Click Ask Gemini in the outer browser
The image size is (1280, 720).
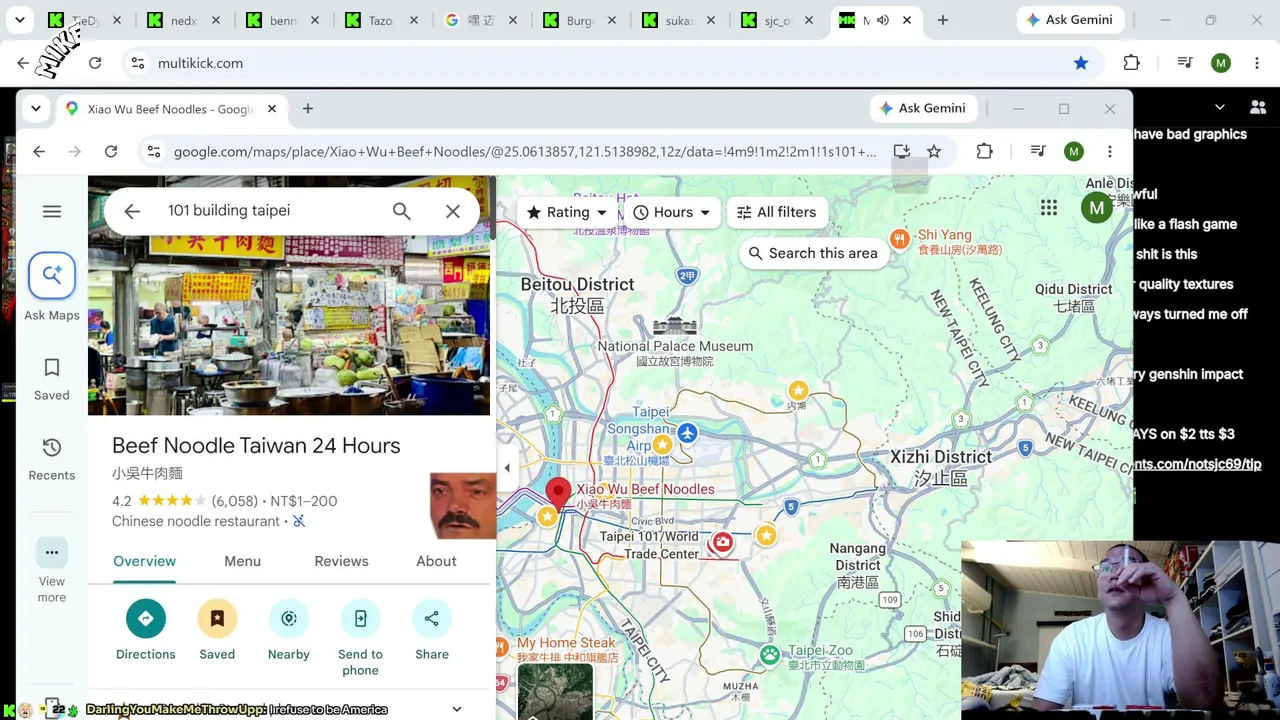click(1069, 20)
